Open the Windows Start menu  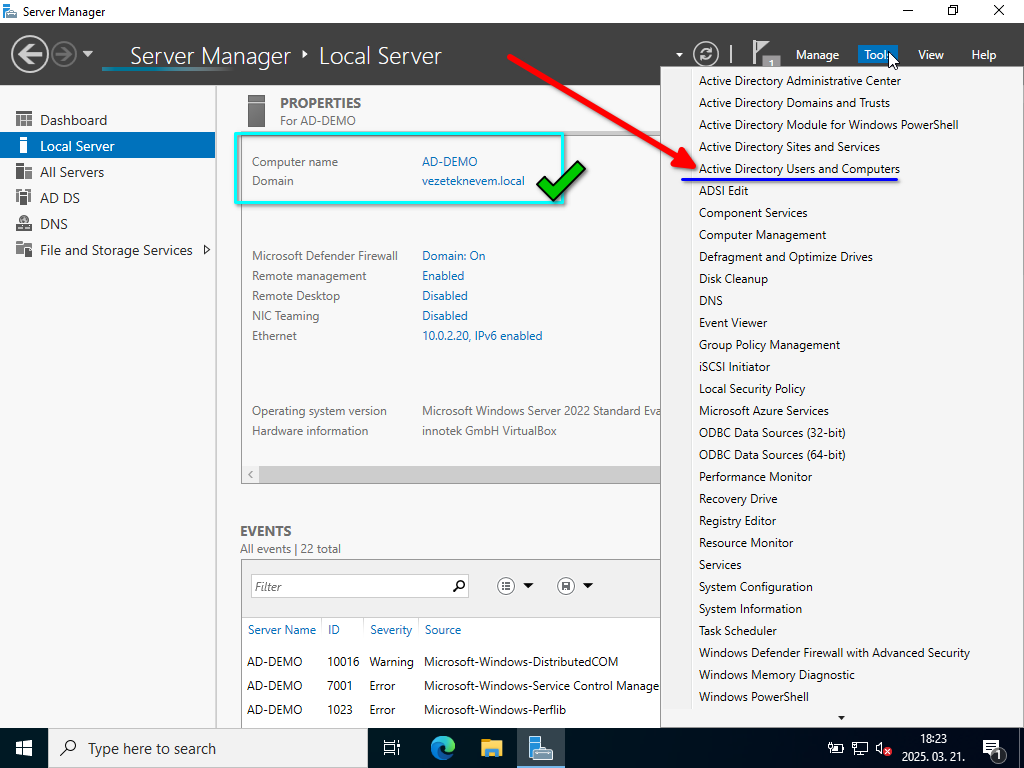24,748
